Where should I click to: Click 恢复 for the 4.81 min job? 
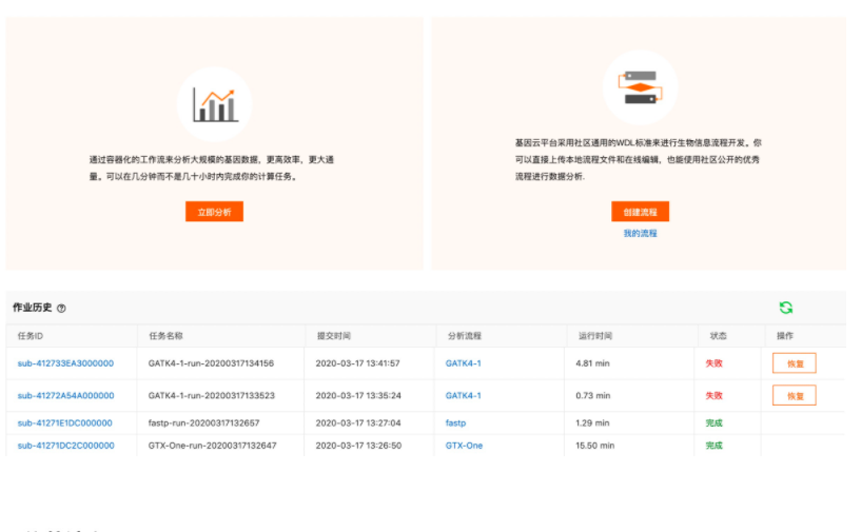[x=794, y=363]
